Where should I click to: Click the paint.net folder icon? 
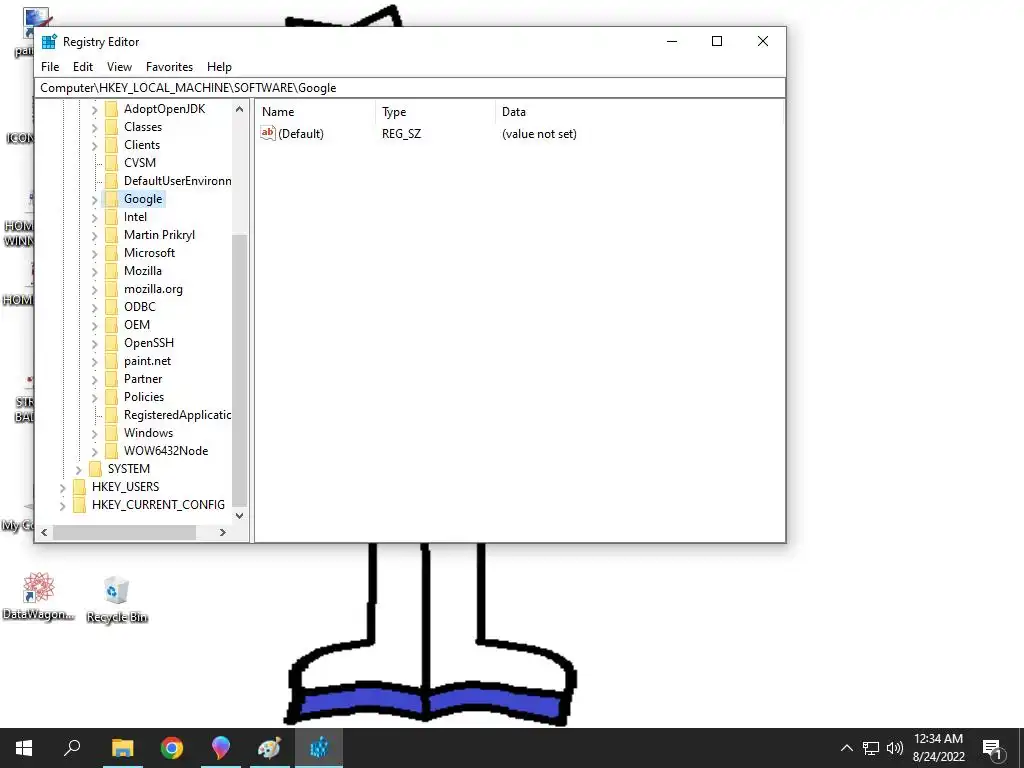[112, 360]
